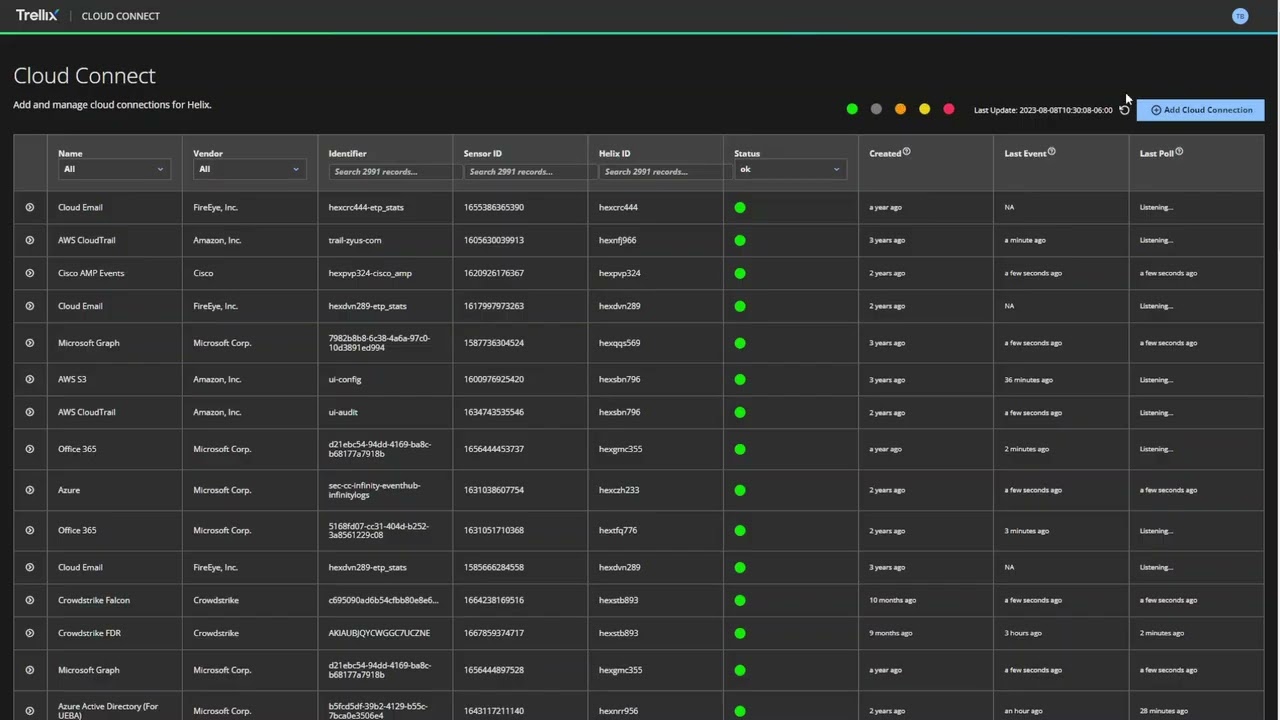Sort by the Last Poll column header
Screen dimensions: 1280x720
point(1157,153)
